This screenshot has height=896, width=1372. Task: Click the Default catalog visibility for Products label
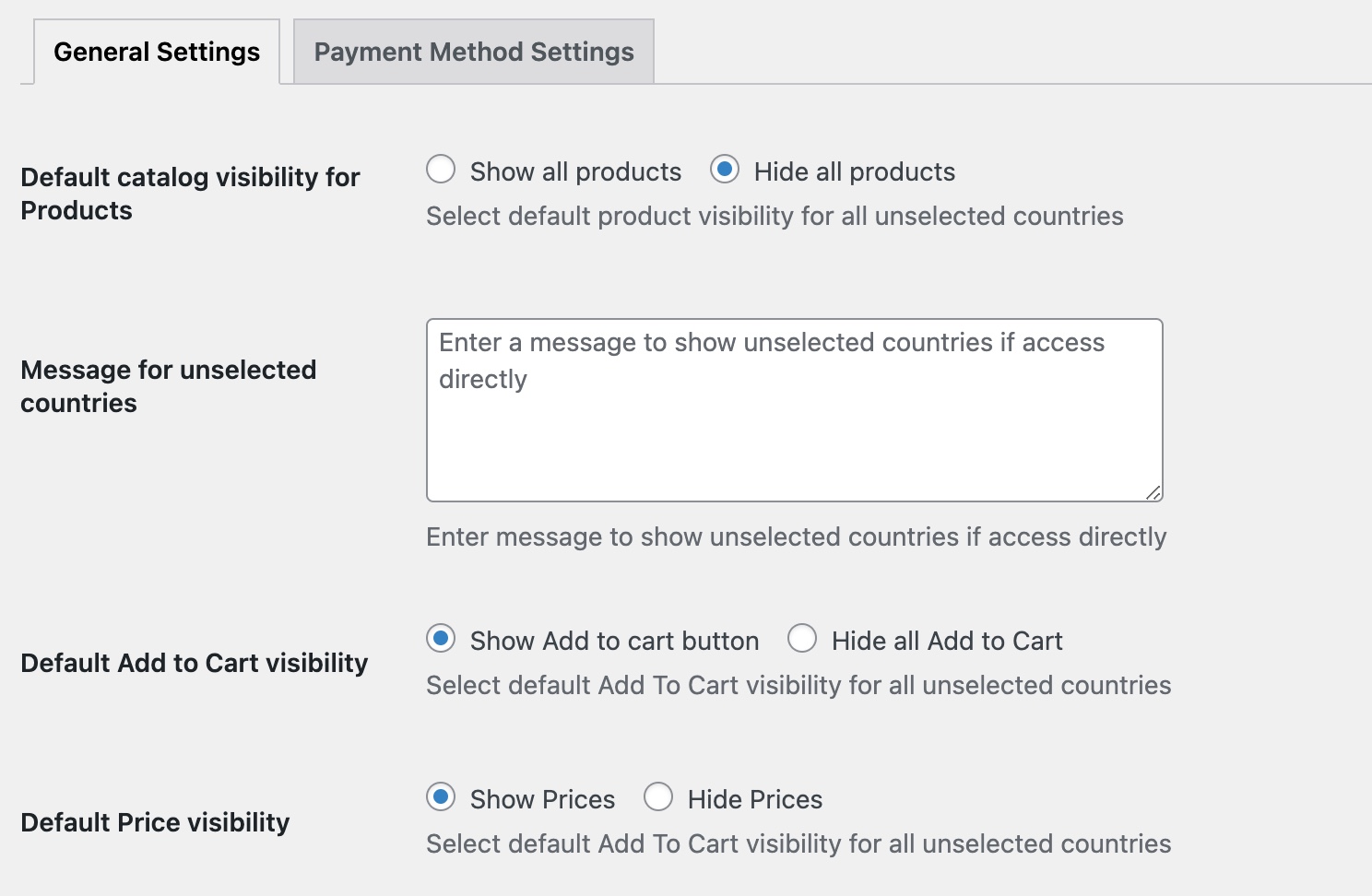click(190, 194)
